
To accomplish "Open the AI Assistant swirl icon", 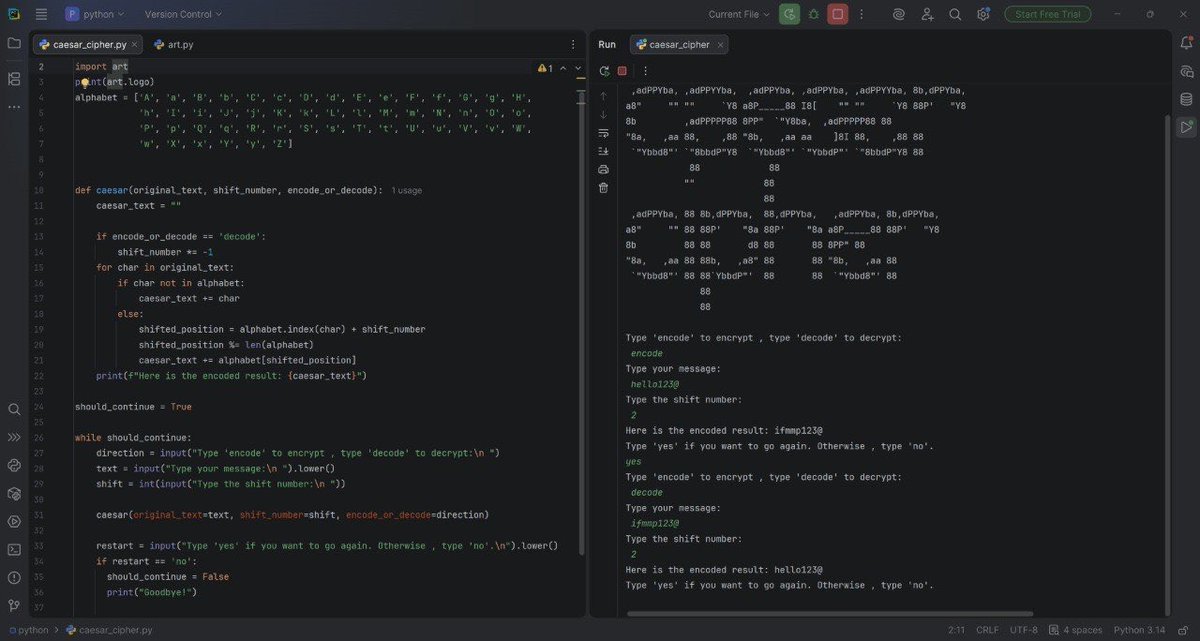I will (x=899, y=14).
